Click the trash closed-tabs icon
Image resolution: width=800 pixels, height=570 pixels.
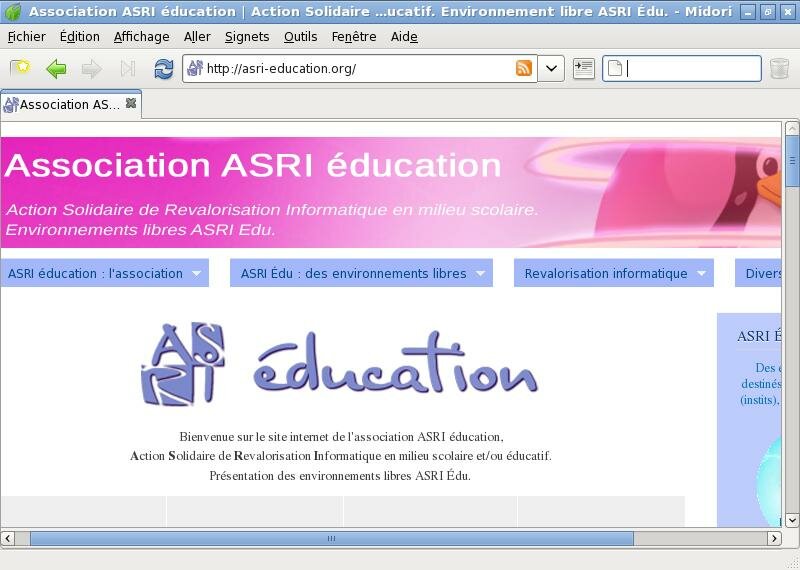(x=779, y=68)
